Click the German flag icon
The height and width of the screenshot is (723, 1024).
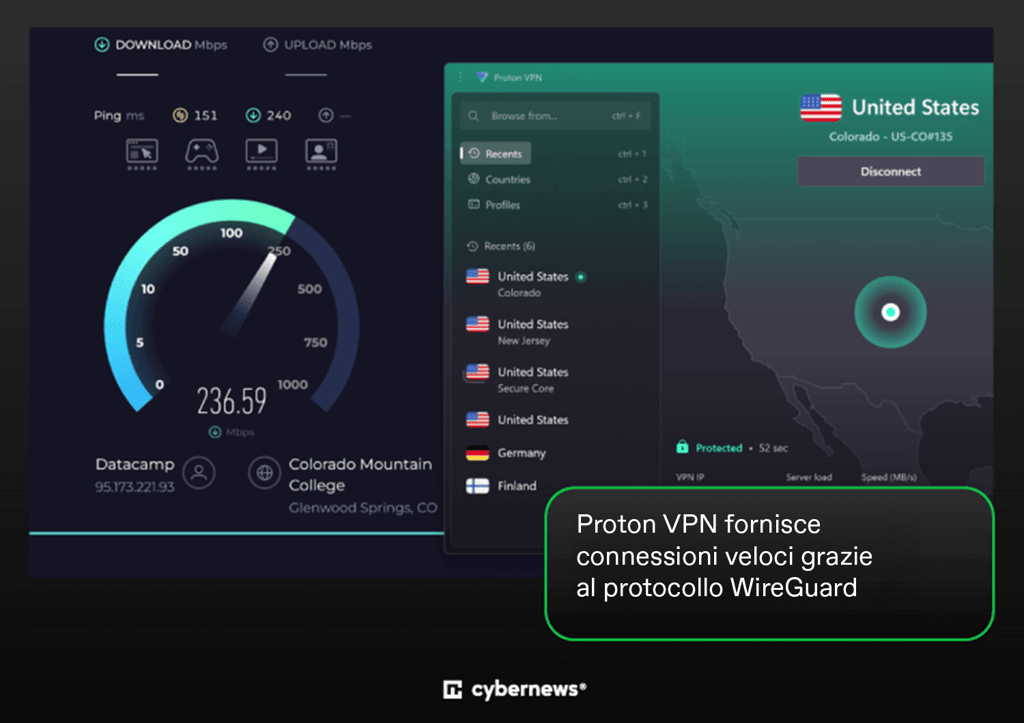point(477,453)
